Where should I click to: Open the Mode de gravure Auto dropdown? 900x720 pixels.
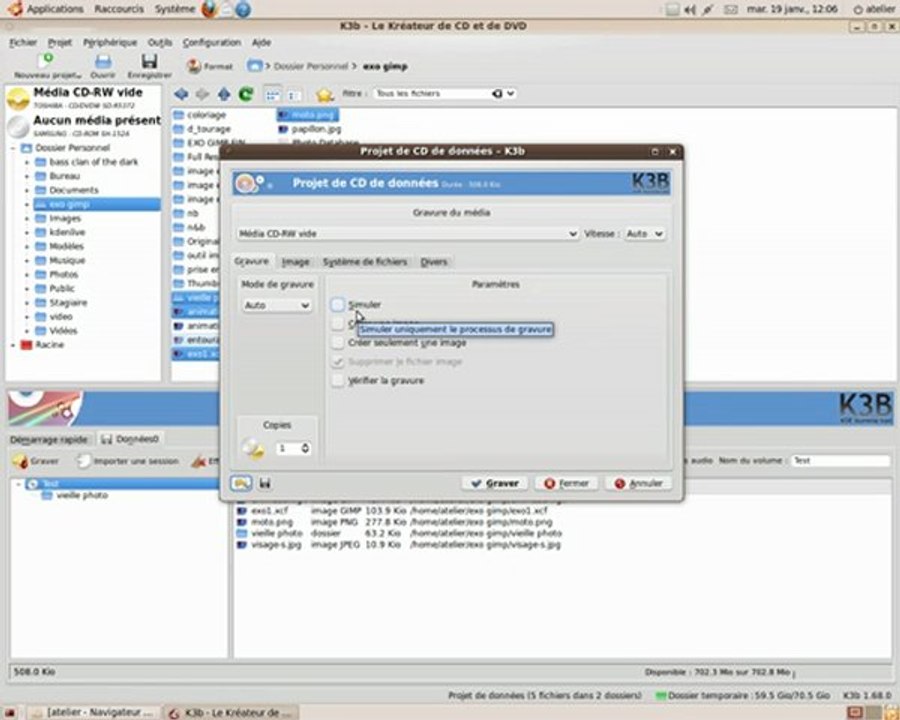click(277, 305)
